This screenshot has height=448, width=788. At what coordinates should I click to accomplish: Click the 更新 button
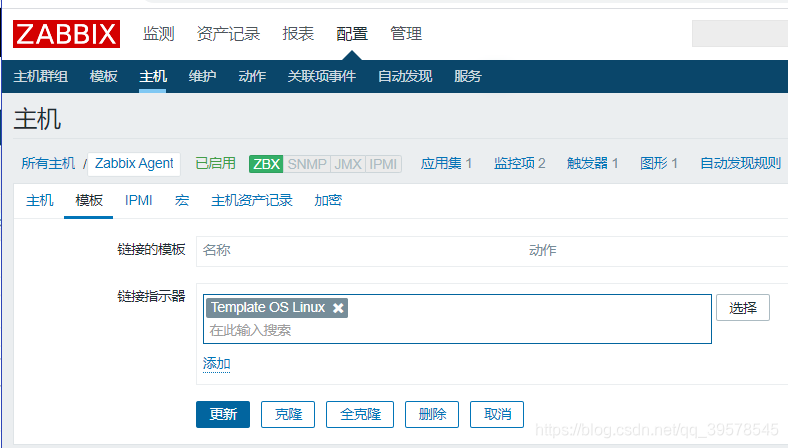[x=223, y=414]
